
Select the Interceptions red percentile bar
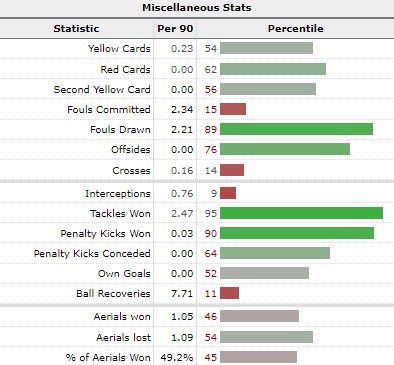tap(228, 193)
